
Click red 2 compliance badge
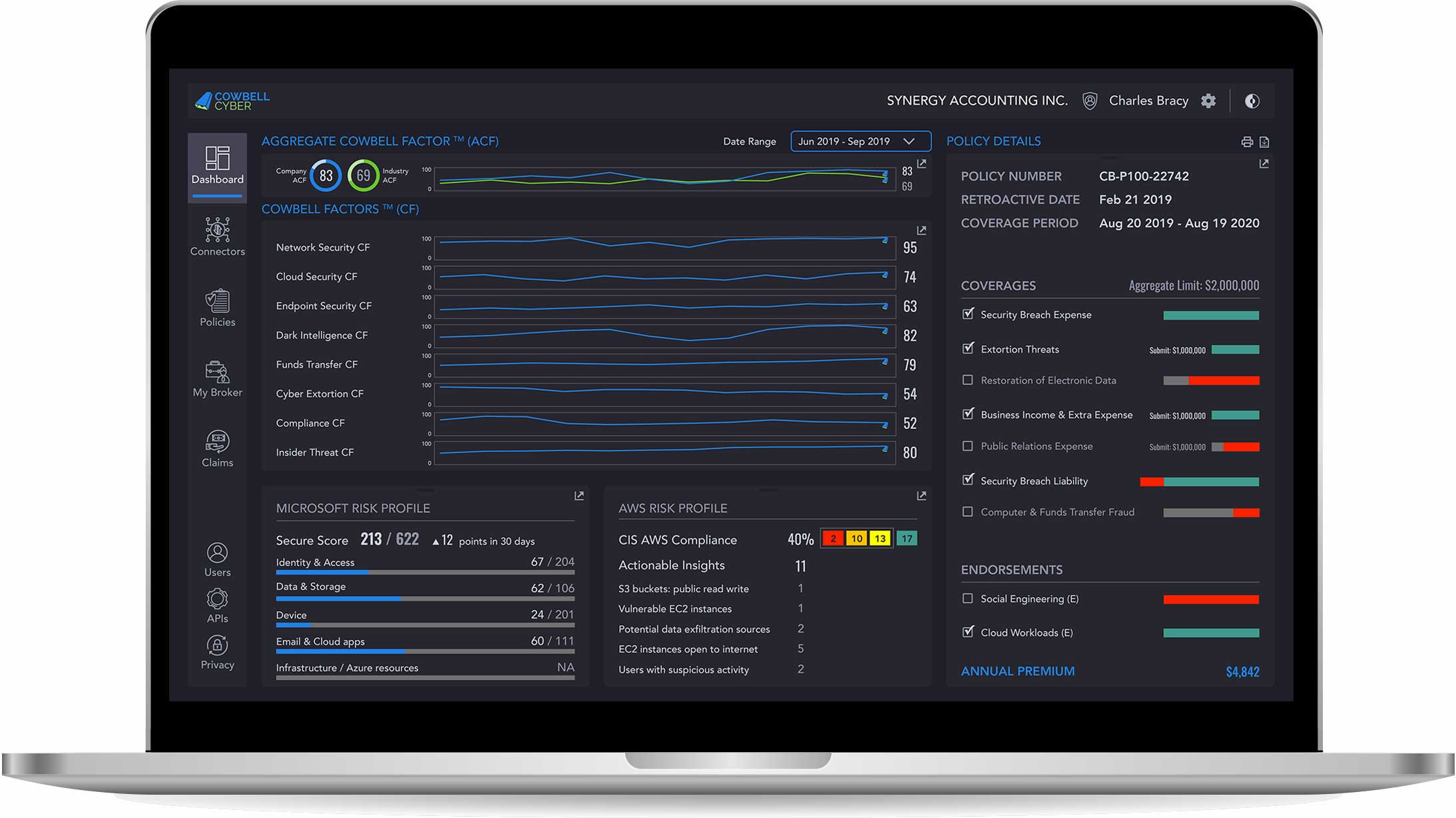833,538
